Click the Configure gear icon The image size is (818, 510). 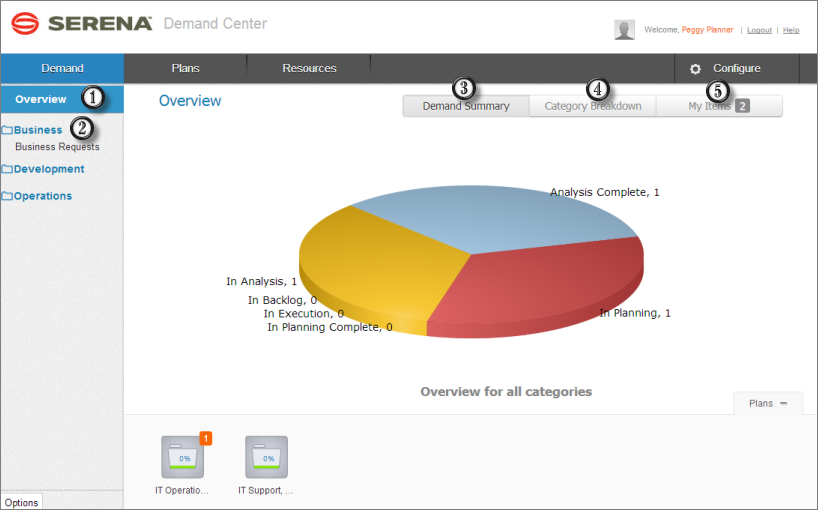pos(696,69)
